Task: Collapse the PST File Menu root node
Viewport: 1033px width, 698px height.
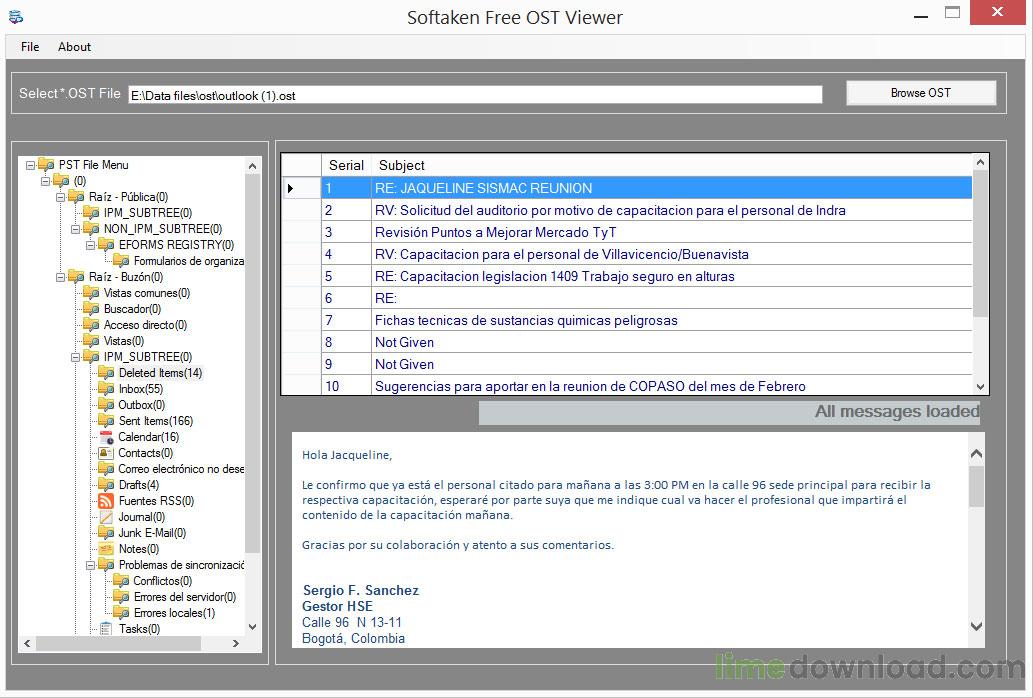Action: click(x=31, y=165)
